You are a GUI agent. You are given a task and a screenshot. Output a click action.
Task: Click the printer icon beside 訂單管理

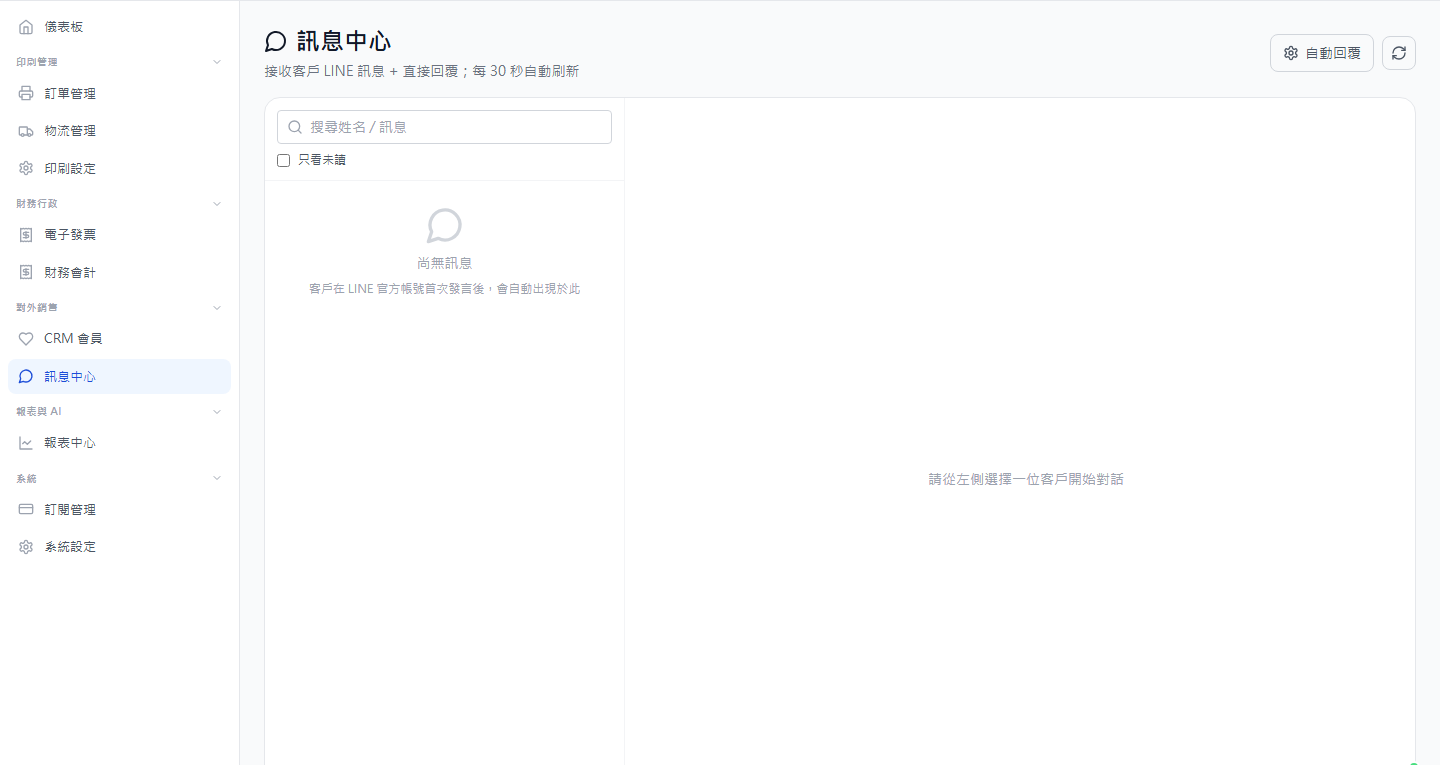pyautogui.click(x=26, y=94)
